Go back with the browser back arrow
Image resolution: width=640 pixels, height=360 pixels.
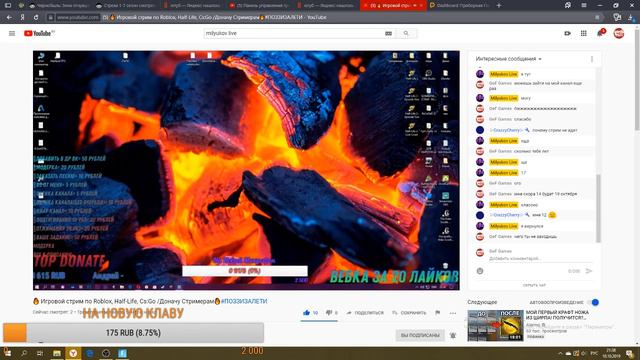(x=9, y=18)
